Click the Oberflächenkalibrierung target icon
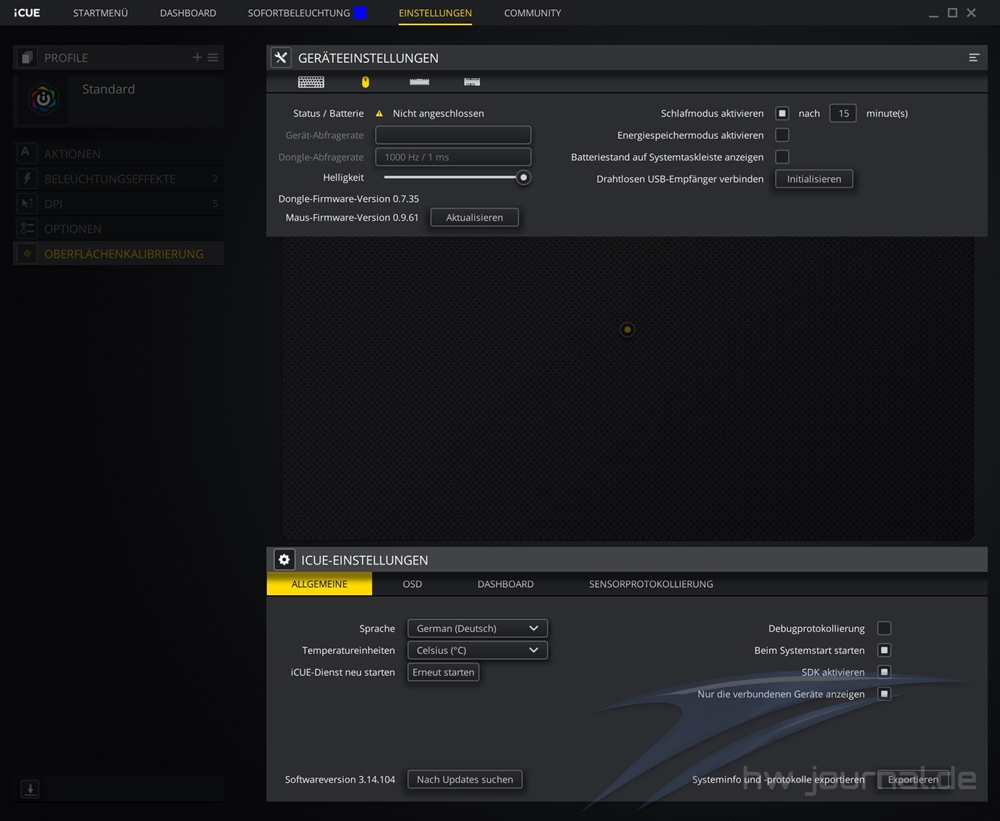 (x=26, y=253)
